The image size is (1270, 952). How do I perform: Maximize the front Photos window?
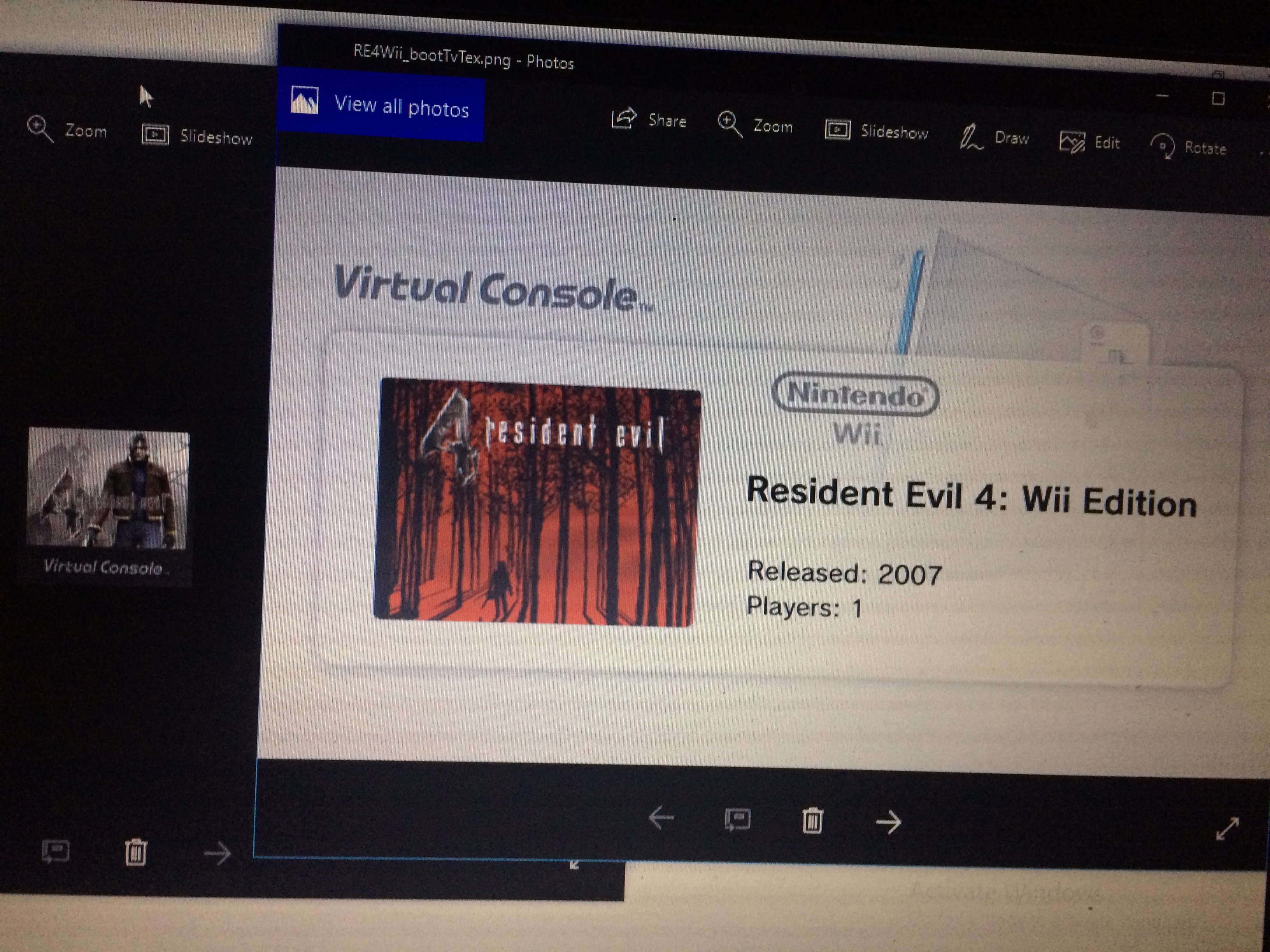pyautogui.click(x=1218, y=99)
